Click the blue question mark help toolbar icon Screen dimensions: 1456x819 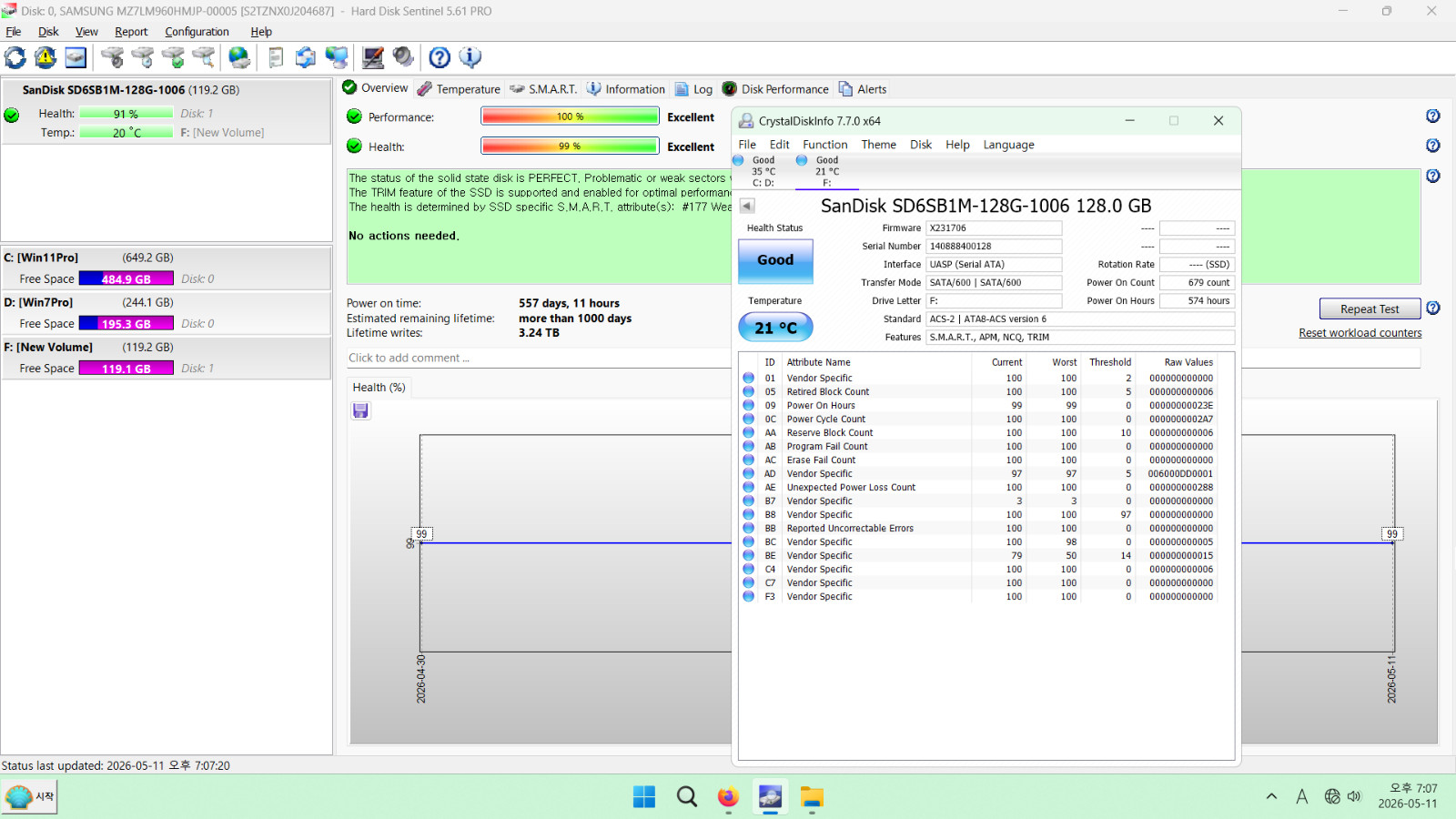pyautogui.click(x=440, y=57)
